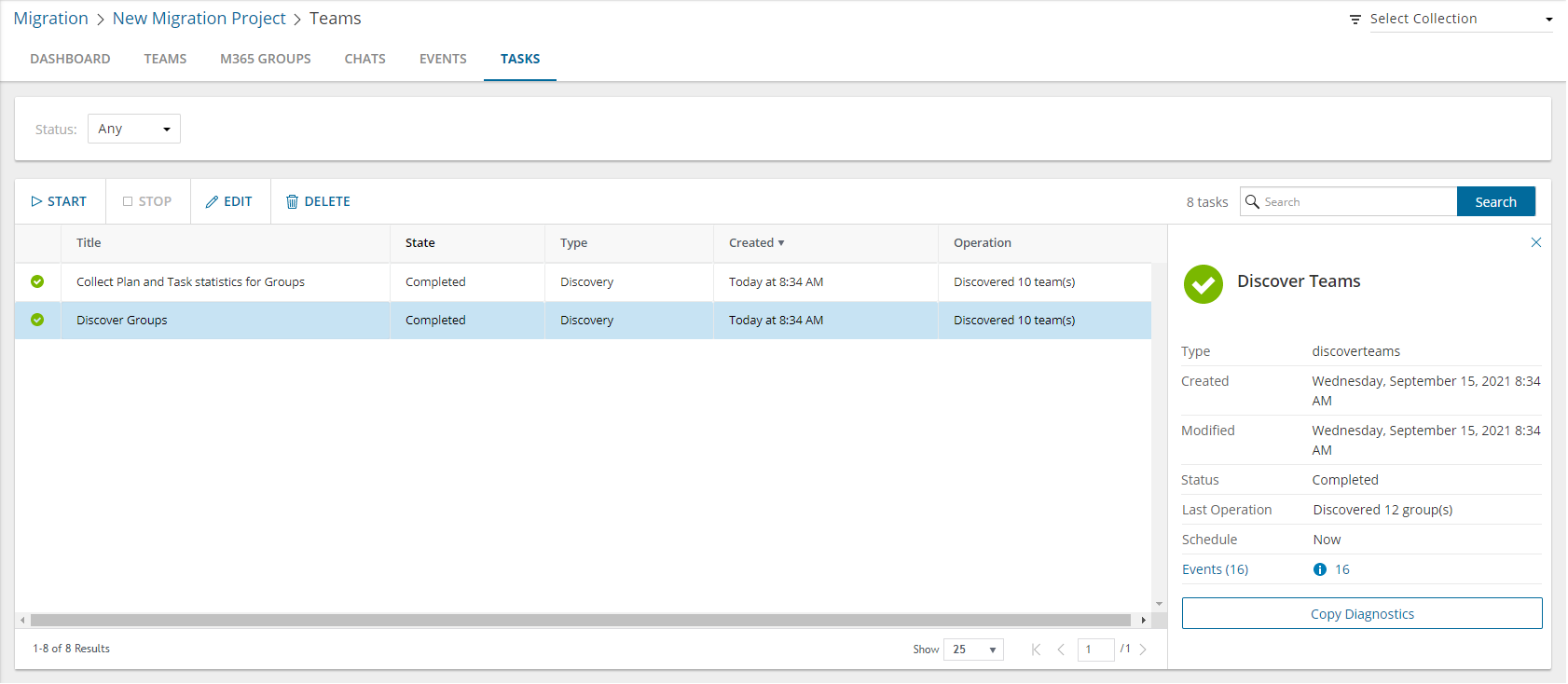Click the Start play icon in toolbar
This screenshot has height=684, width=1568.
tap(36, 201)
